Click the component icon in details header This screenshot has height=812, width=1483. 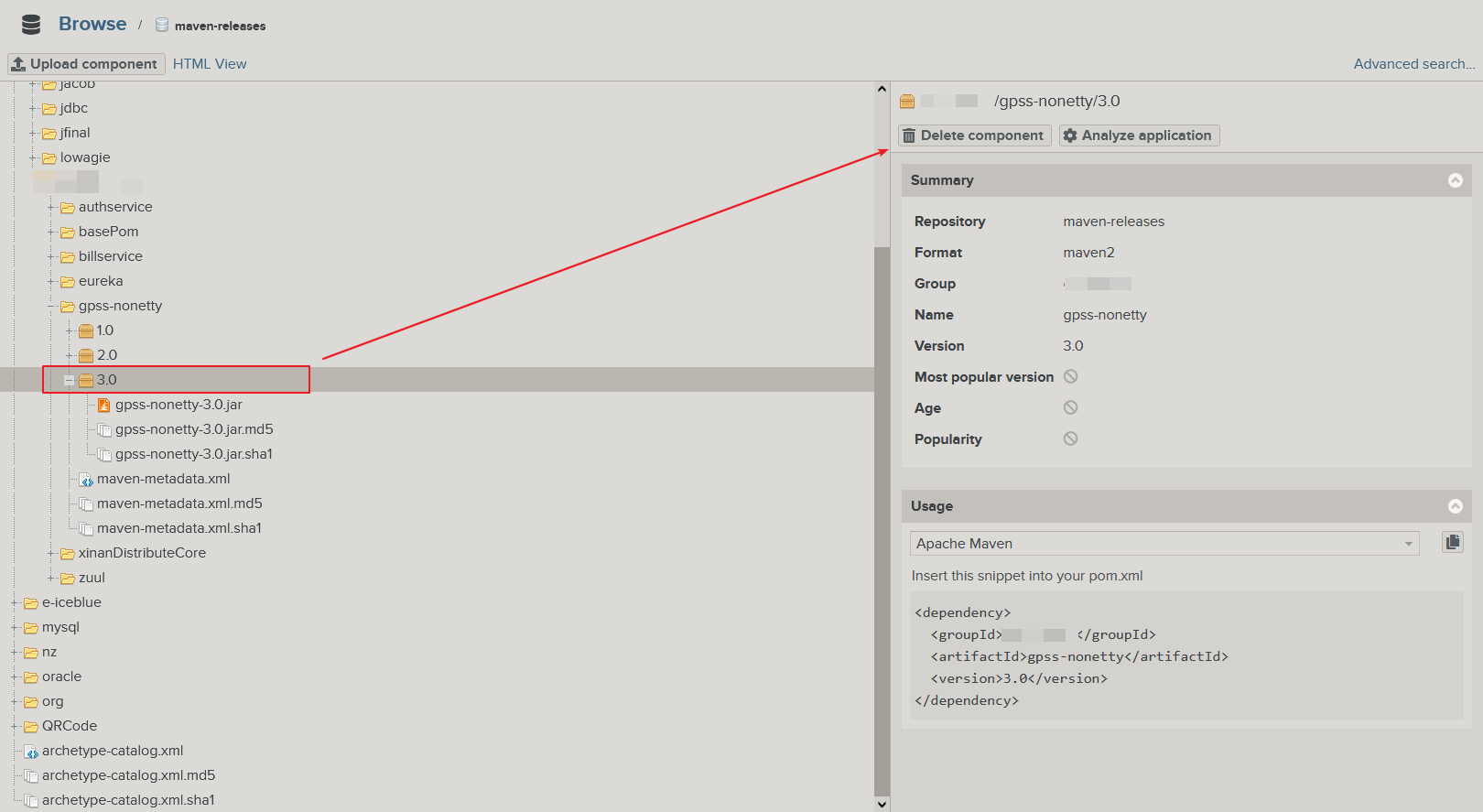907,102
